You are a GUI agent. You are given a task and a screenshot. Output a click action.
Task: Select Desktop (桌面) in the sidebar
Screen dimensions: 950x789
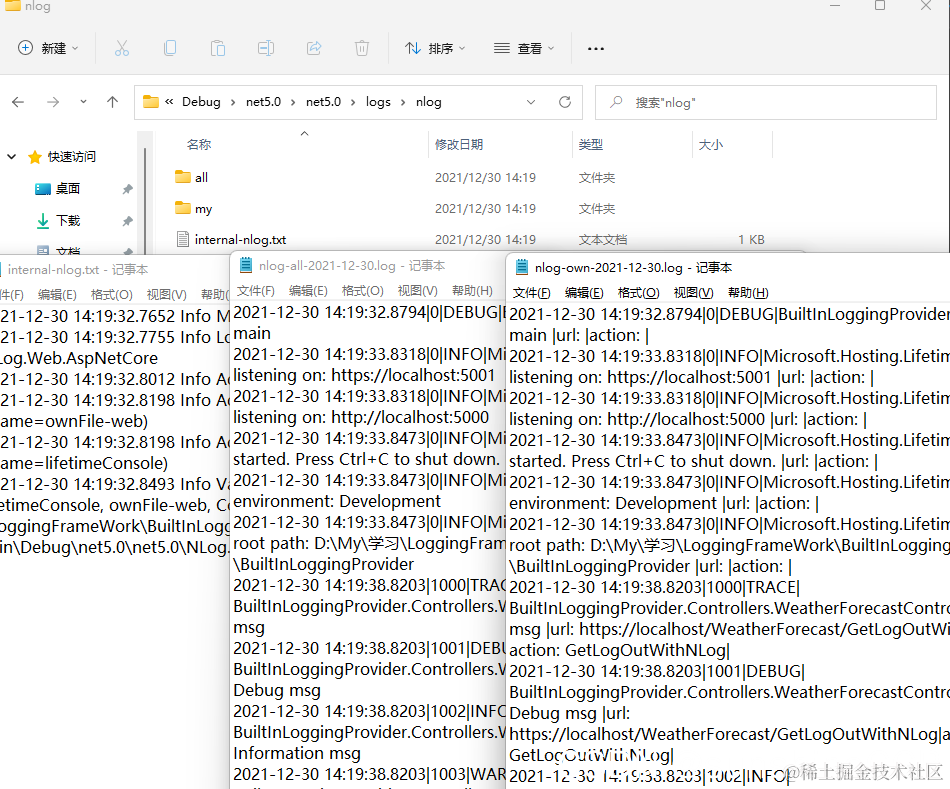tap(68, 188)
